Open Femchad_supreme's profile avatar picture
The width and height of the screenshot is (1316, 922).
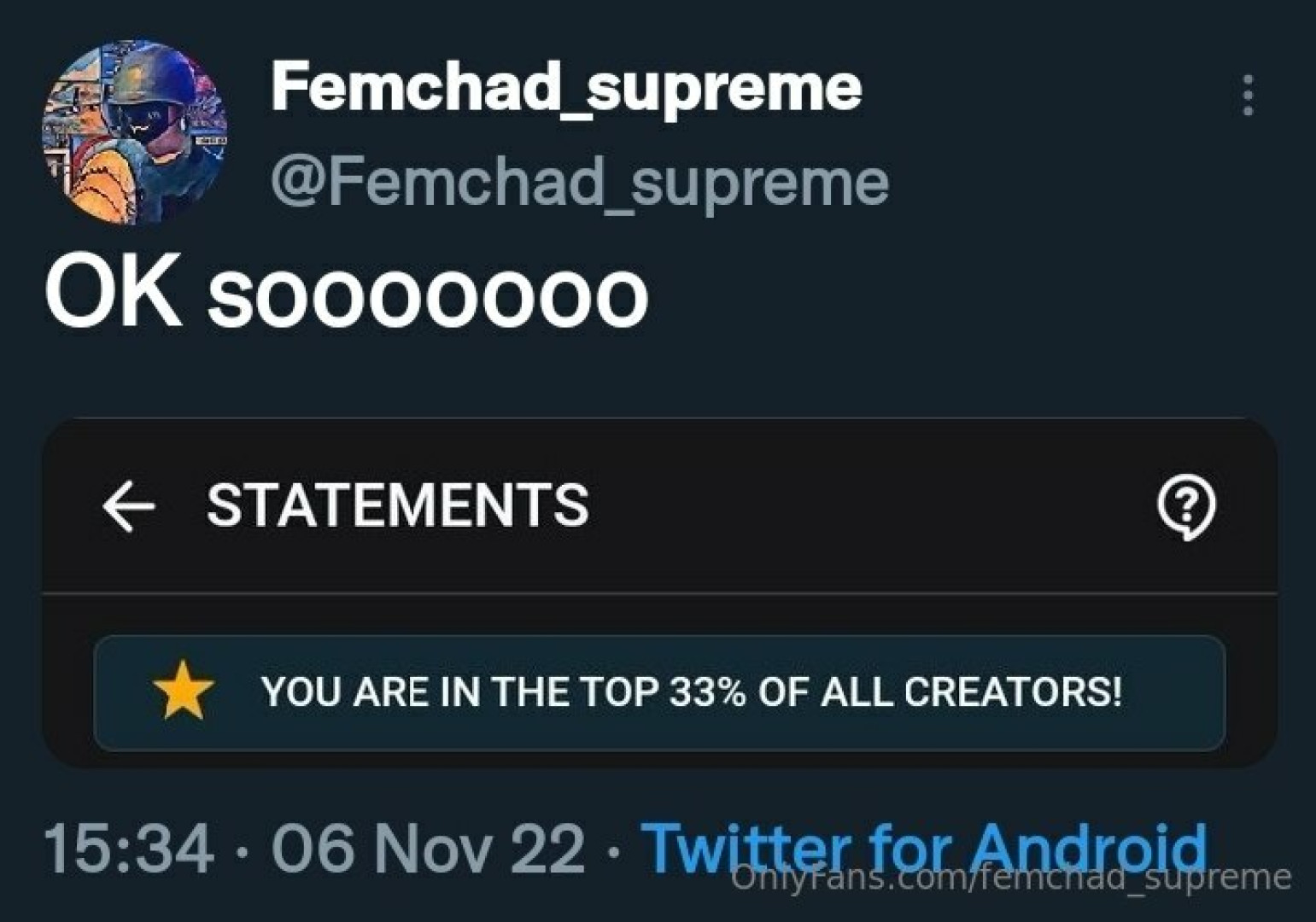pos(135,131)
